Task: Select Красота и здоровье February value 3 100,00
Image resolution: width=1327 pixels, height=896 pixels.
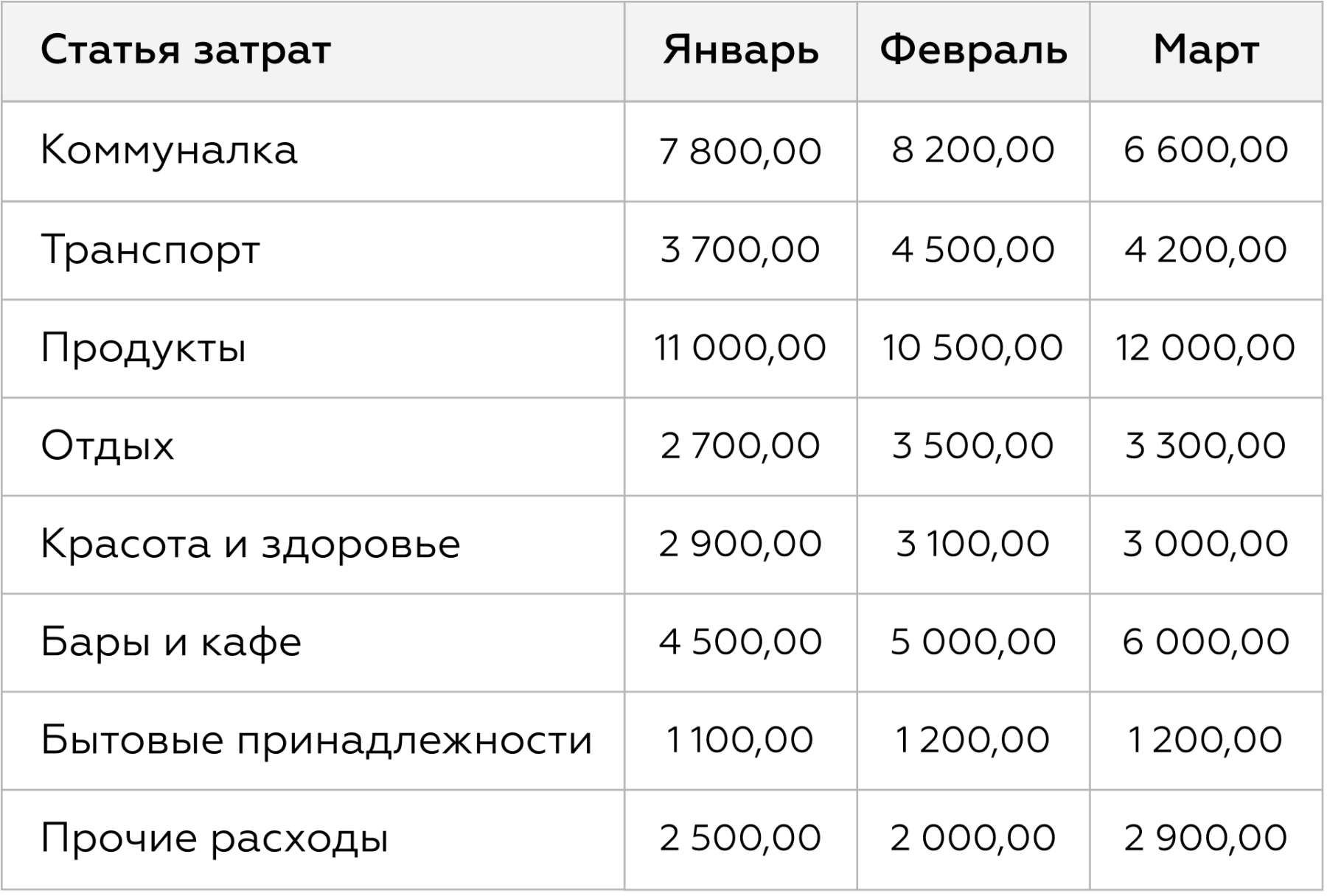Action: [974, 545]
